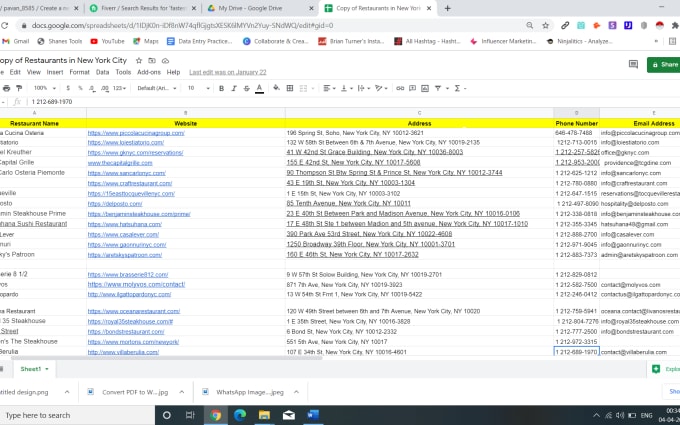
Task: Click the green Share button
Action: click(664, 64)
